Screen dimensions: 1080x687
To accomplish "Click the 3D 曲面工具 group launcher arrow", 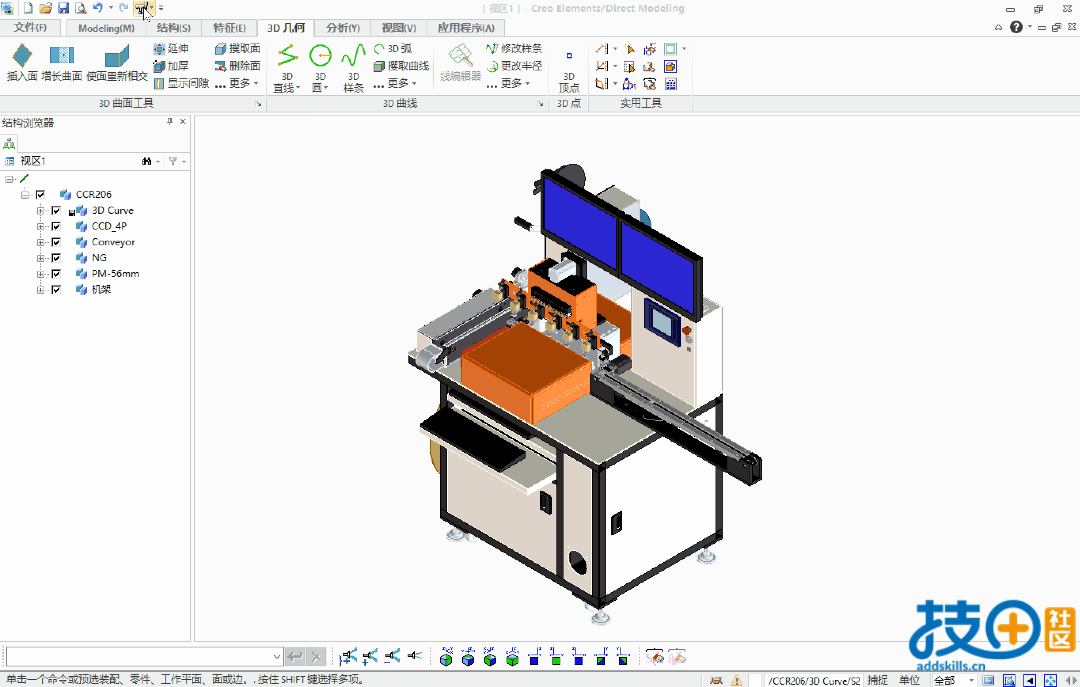I will coord(259,104).
